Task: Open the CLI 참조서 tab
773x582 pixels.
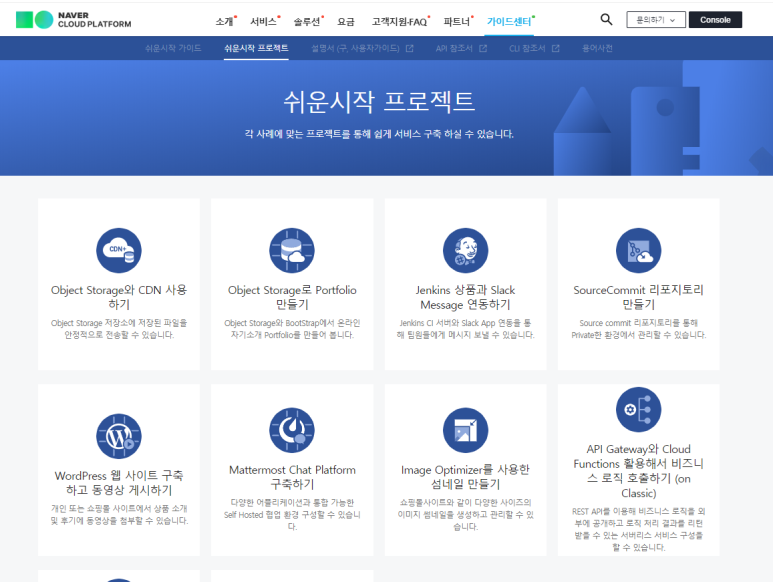Action: [x=527, y=48]
